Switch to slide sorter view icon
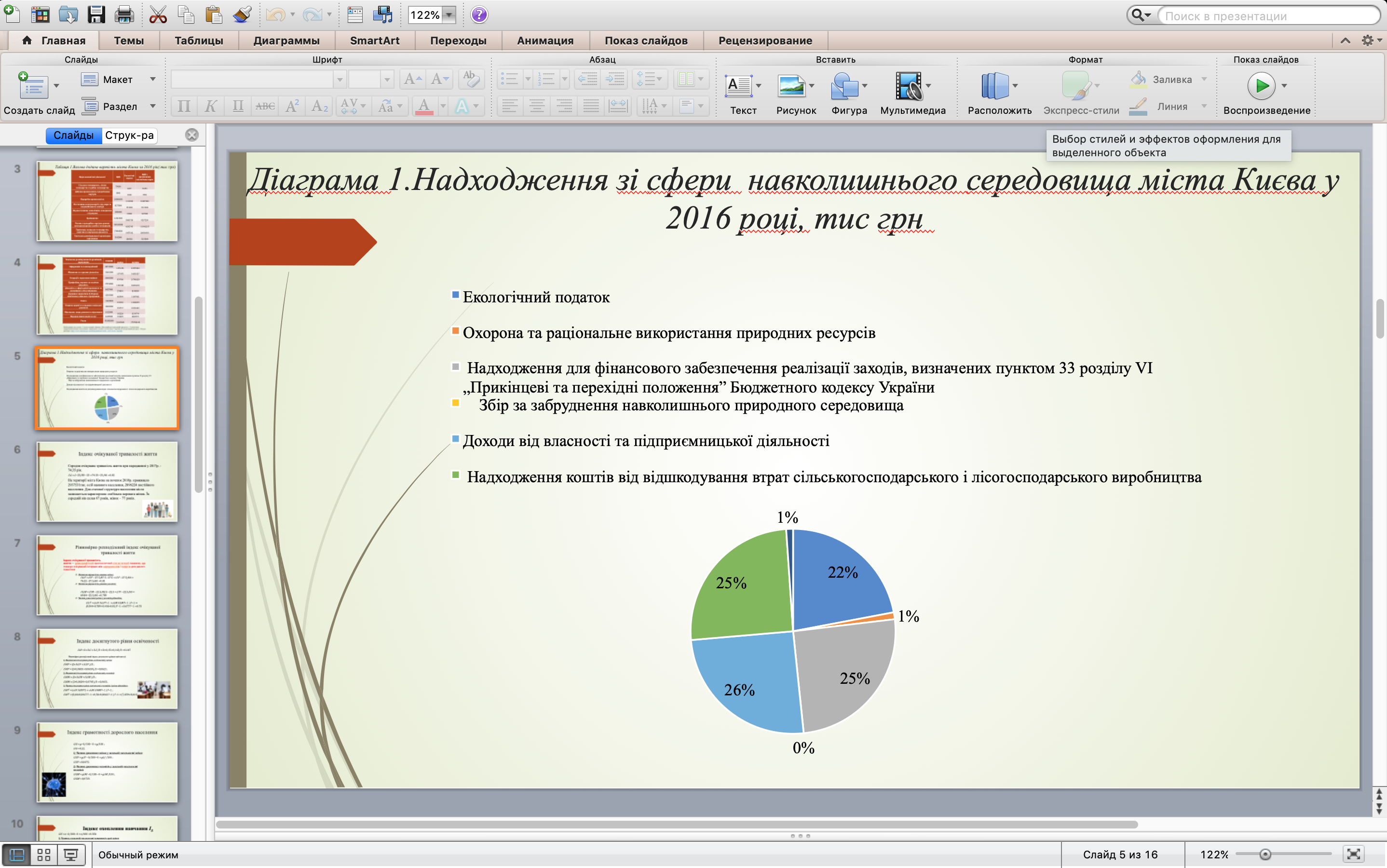The image size is (1387, 868). (43, 855)
